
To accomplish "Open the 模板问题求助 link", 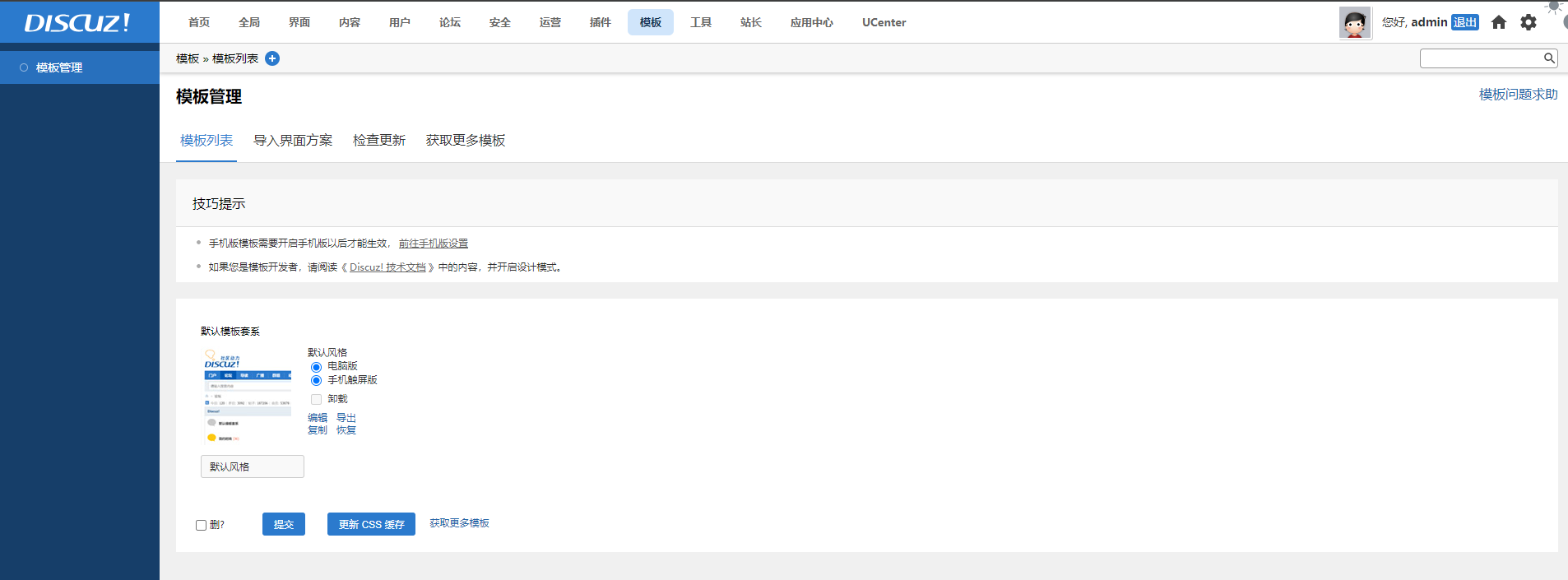I will click(x=1519, y=95).
